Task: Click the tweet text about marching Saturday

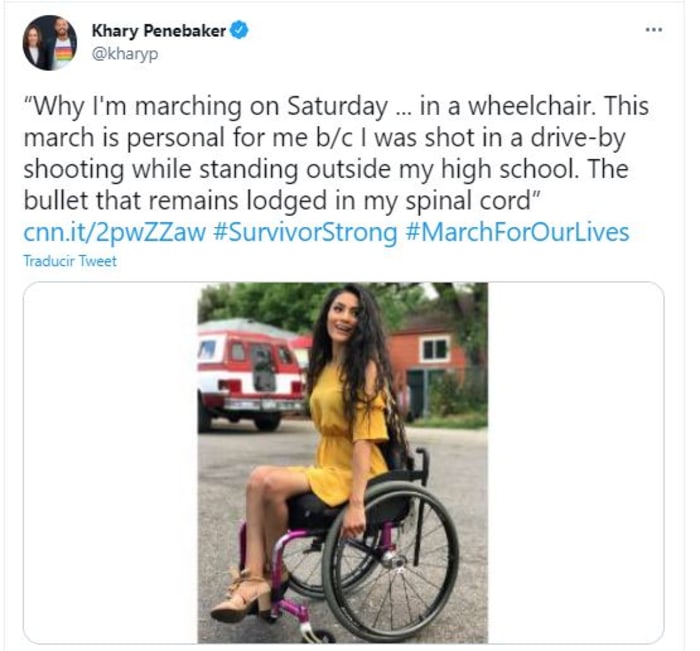Action: (336, 153)
